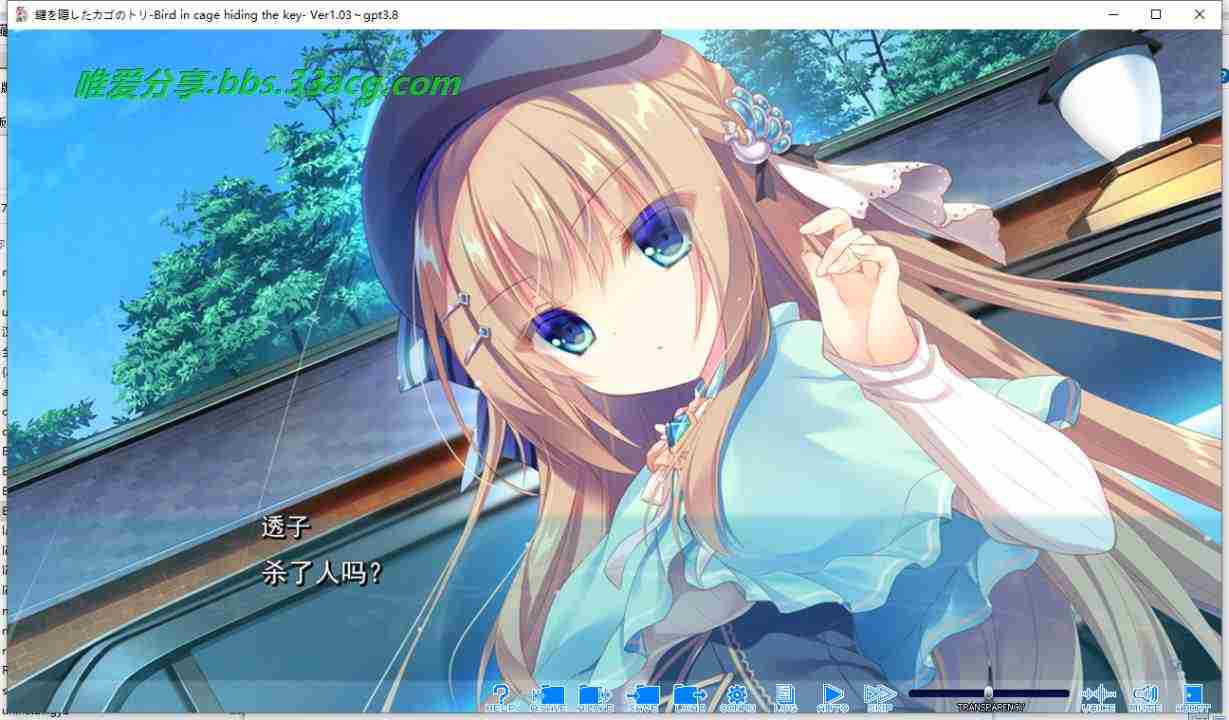The height and width of the screenshot is (720, 1229).
Task: Mute audio with the MUTE icon
Action: tap(1145, 696)
